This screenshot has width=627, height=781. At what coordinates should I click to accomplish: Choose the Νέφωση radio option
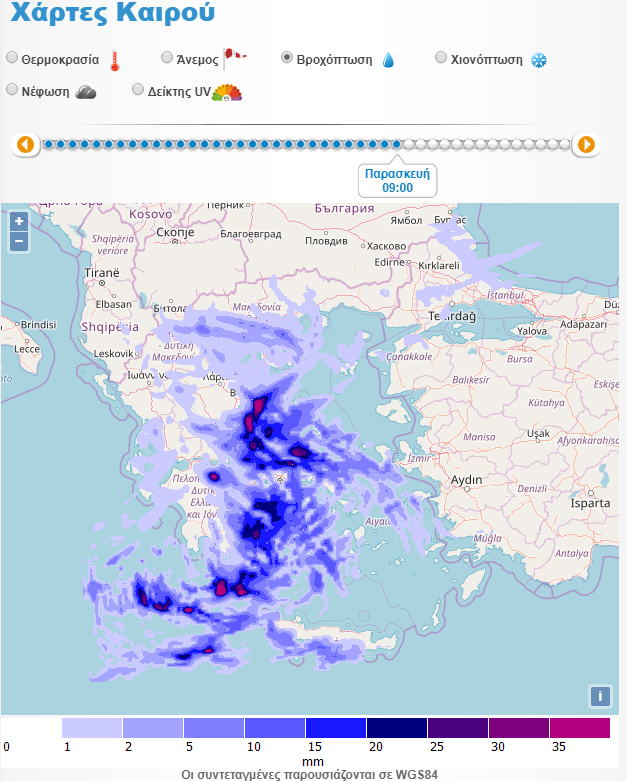point(12,90)
